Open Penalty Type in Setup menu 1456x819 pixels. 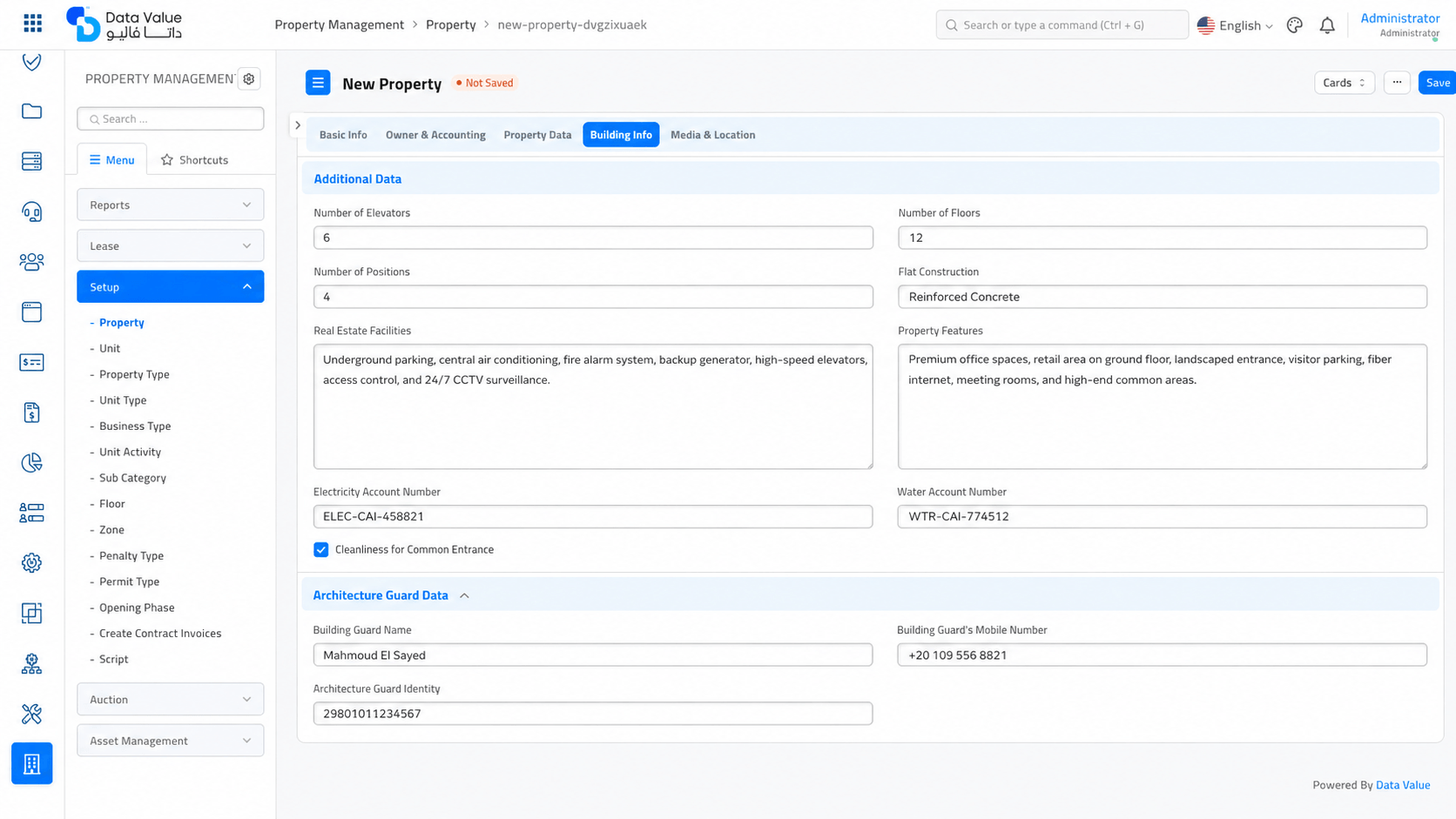[x=131, y=556]
